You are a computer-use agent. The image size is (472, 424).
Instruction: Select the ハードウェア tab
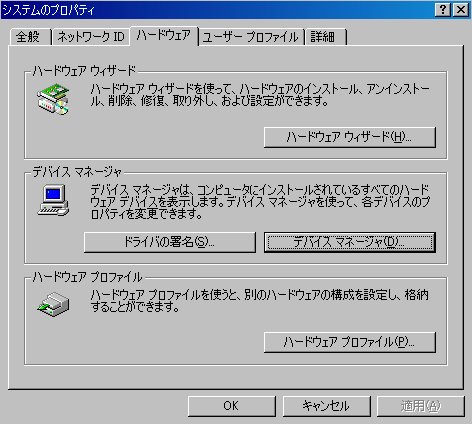pyautogui.click(x=164, y=36)
